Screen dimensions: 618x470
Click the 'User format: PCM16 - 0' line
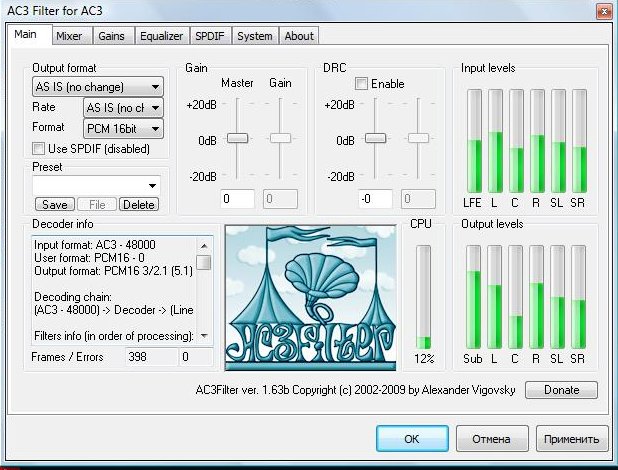[x=89, y=258]
